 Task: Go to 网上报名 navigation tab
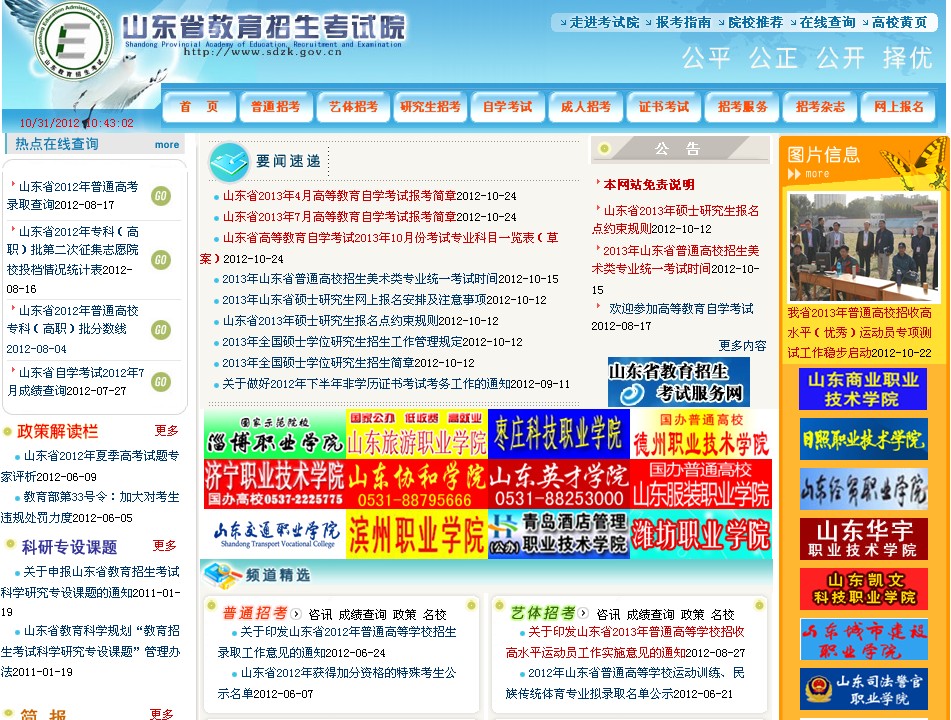point(897,107)
